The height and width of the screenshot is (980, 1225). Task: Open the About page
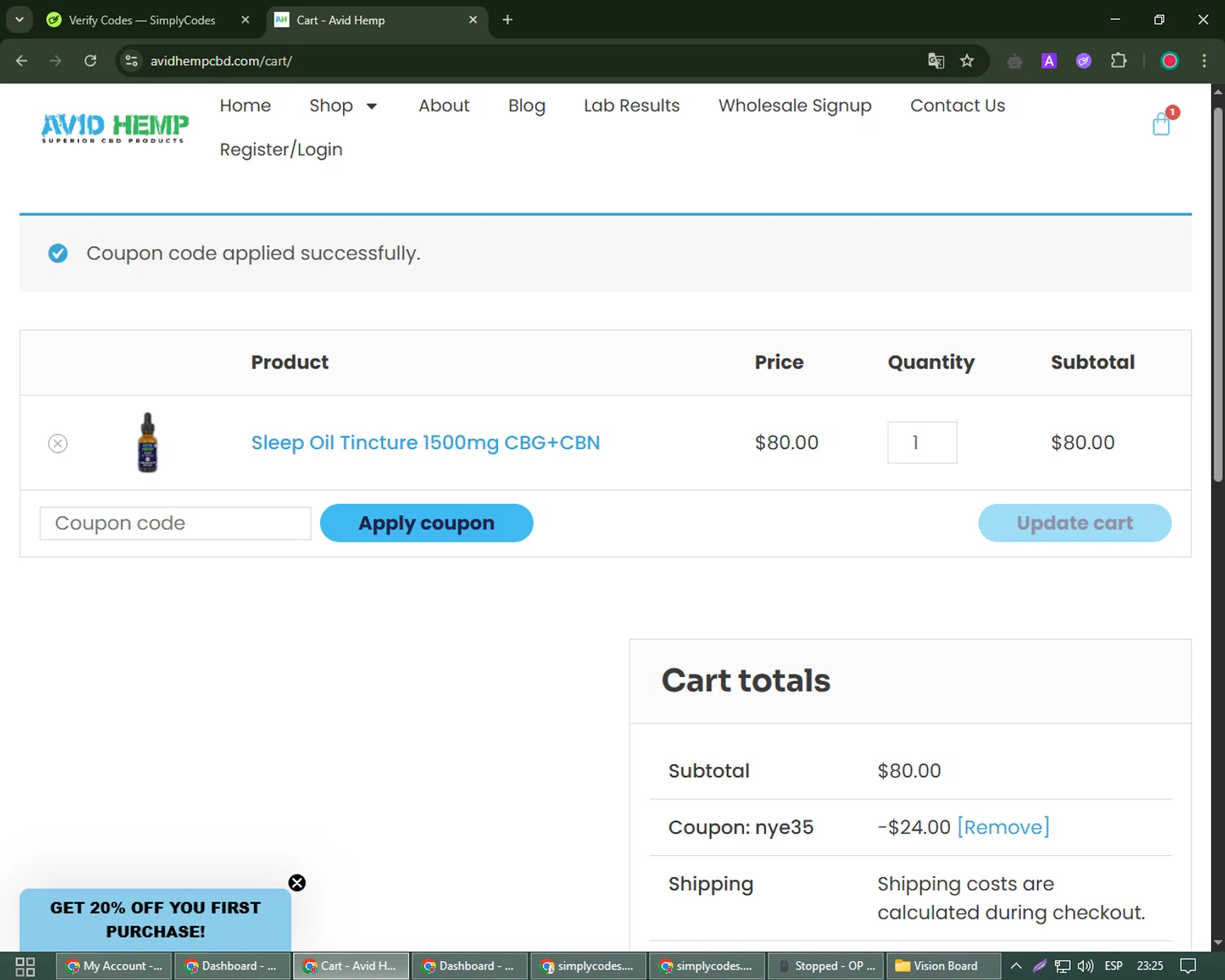click(x=444, y=105)
